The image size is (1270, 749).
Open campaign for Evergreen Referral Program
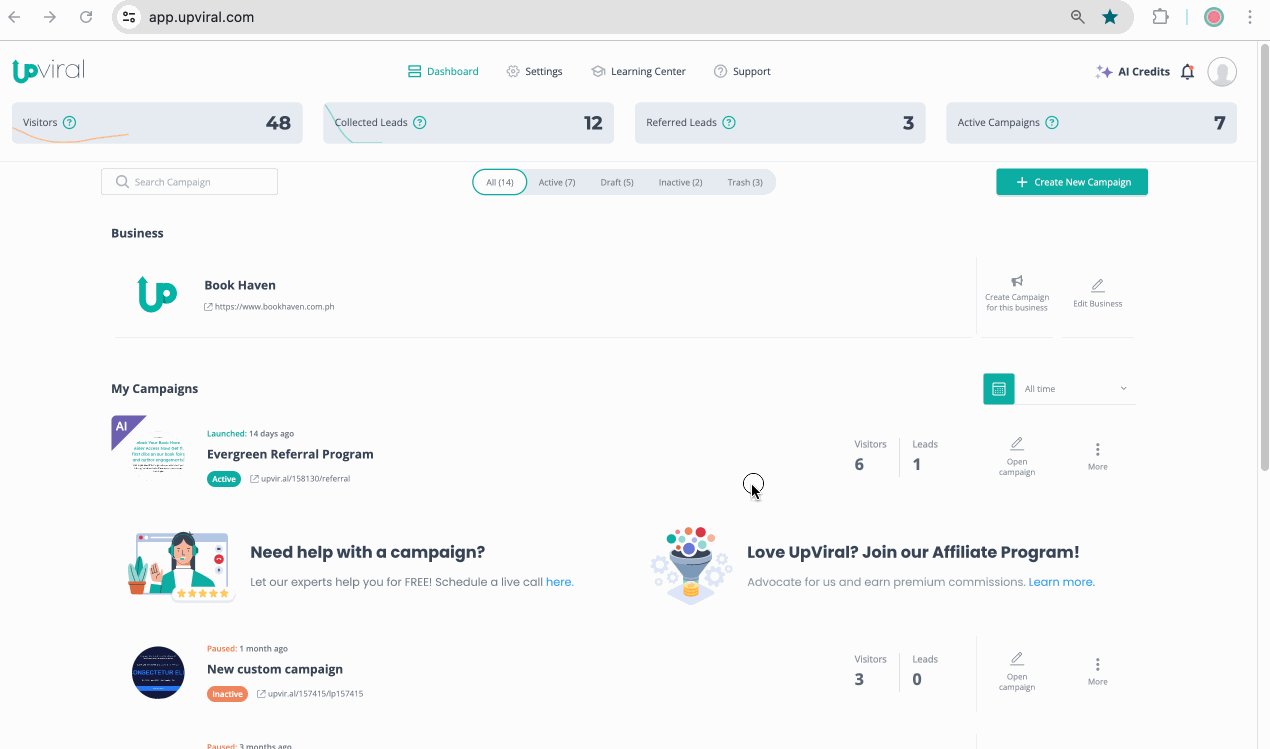point(1017,456)
